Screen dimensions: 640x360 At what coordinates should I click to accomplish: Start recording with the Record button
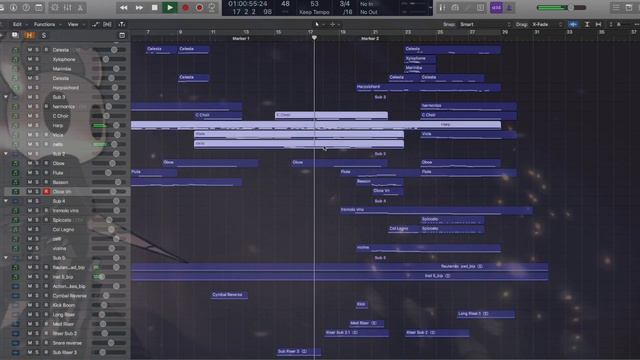pyautogui.click(x=185, y=7)
